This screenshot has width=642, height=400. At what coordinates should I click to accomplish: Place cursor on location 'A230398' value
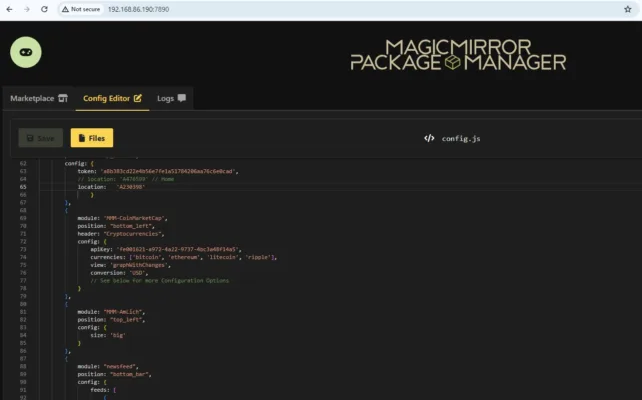point(131,187)
